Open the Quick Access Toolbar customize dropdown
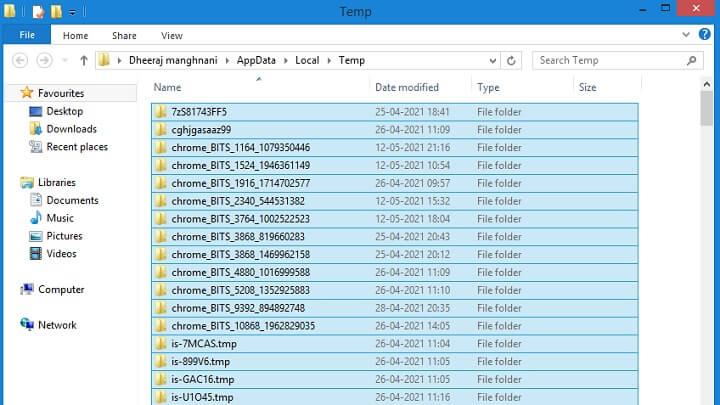The width and height of the screenshot is (720, 405). coord(73,12)
